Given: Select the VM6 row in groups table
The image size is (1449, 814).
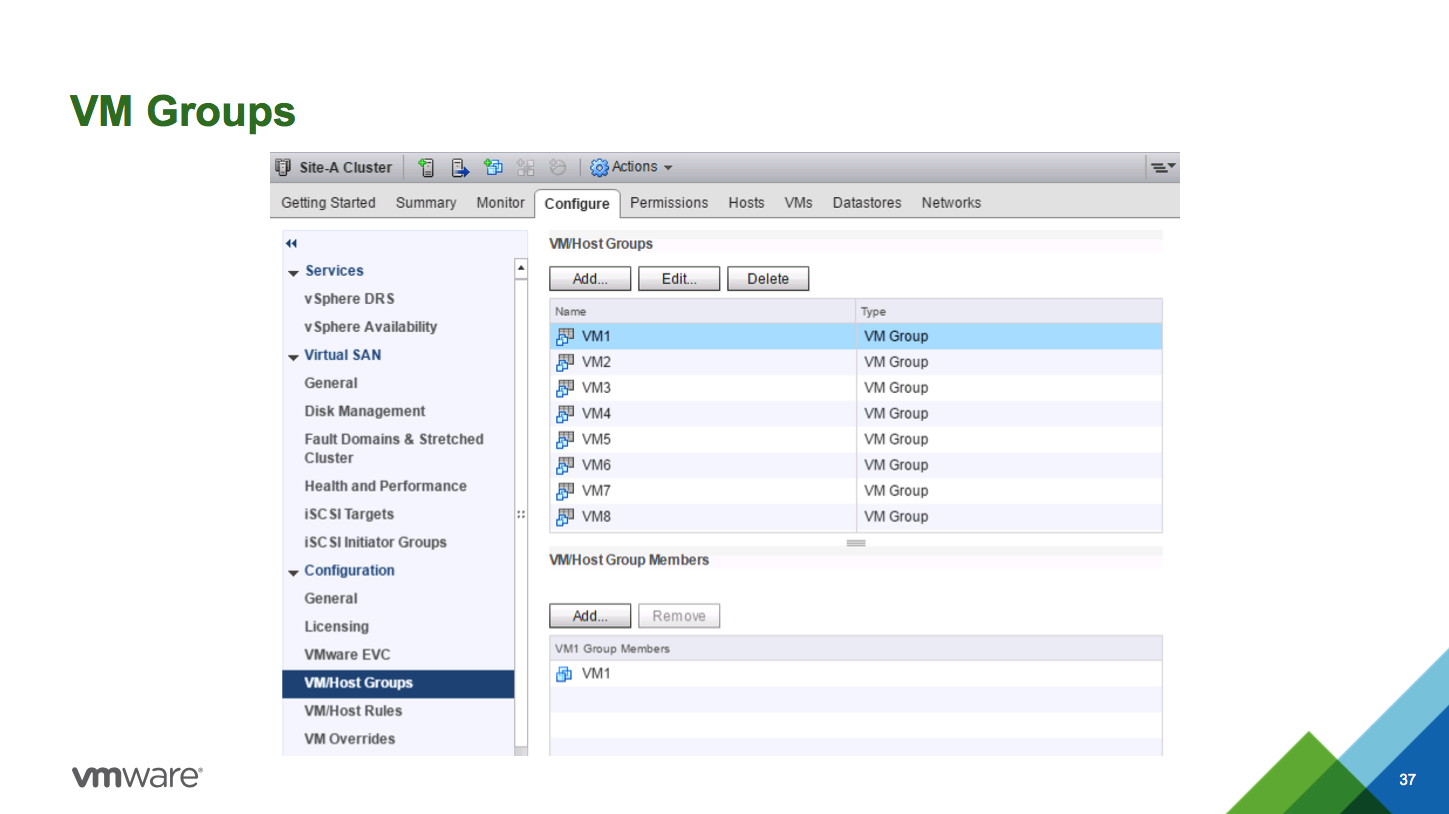Looking at the screenshot, I should point(700,465).
